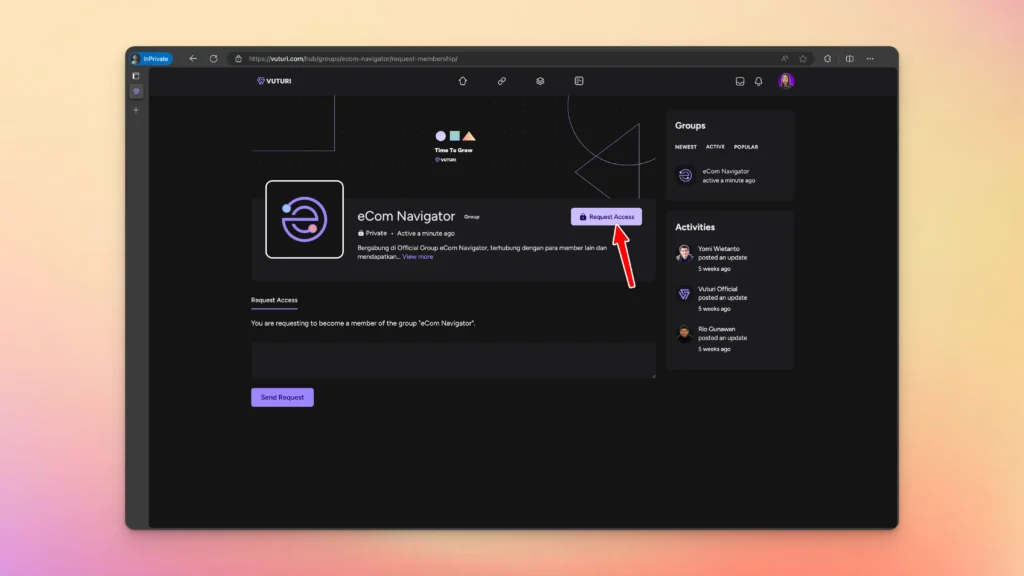Open the news feed icon in navbar
This screenshot has width=1024, height=576.
tap(579, 81)
